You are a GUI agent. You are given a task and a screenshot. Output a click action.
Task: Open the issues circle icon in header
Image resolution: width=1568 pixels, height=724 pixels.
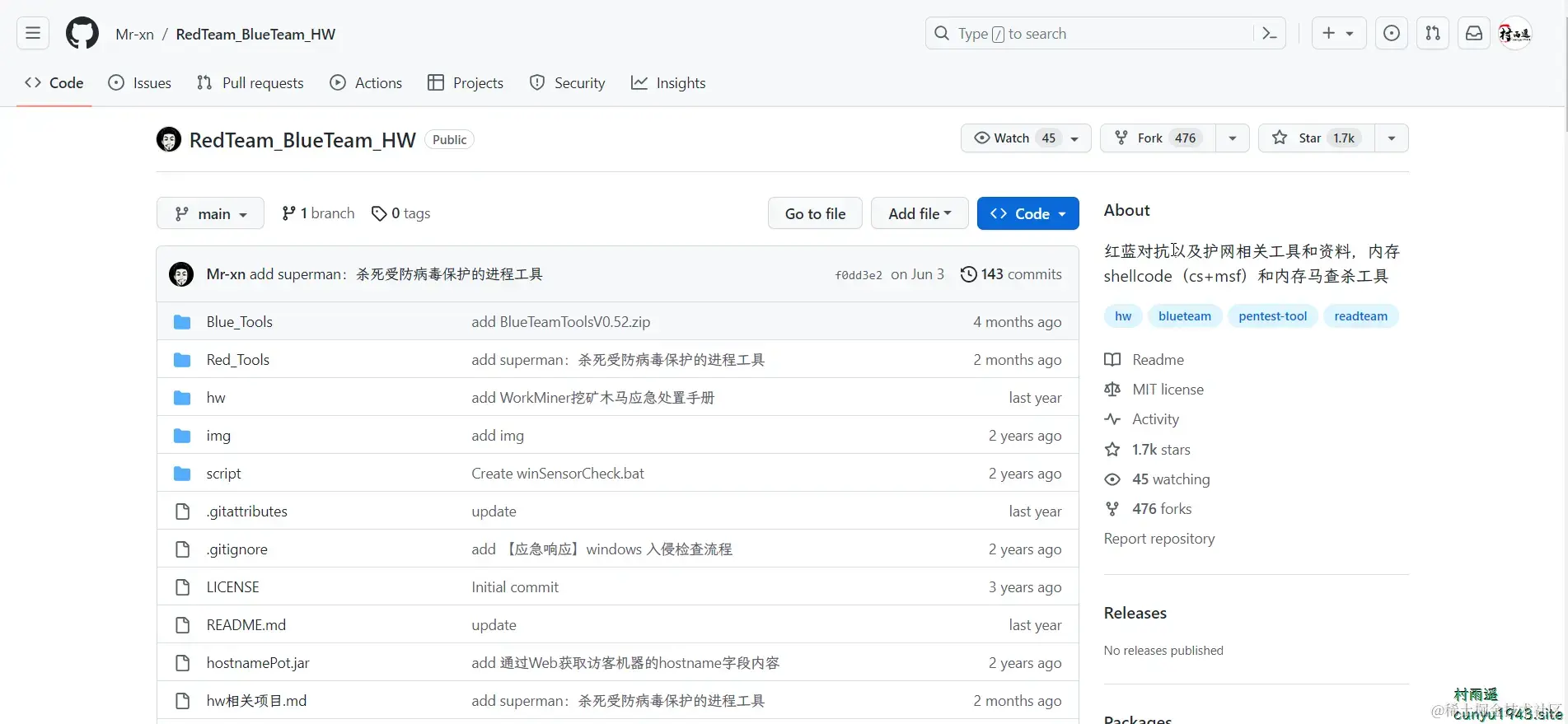(x=1392, y=34)
